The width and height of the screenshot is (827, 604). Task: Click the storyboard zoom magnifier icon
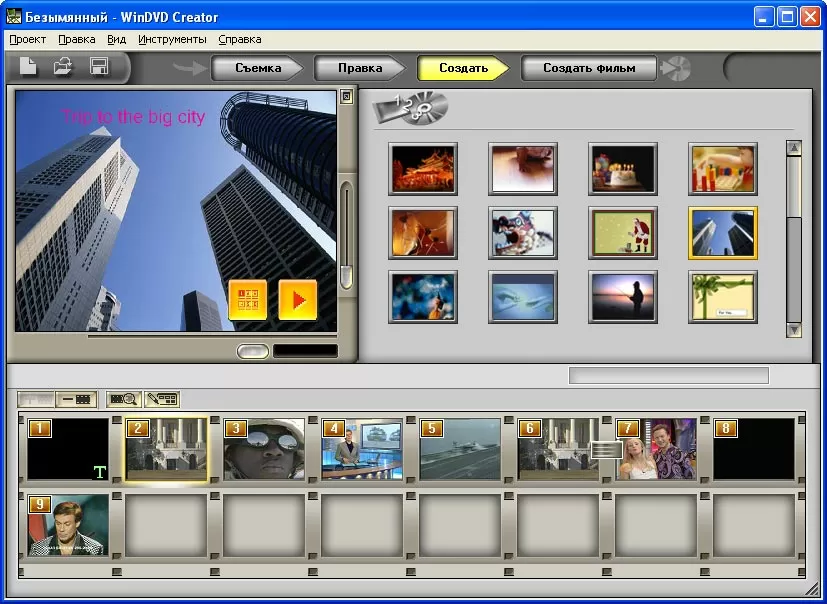click(125, 399)
